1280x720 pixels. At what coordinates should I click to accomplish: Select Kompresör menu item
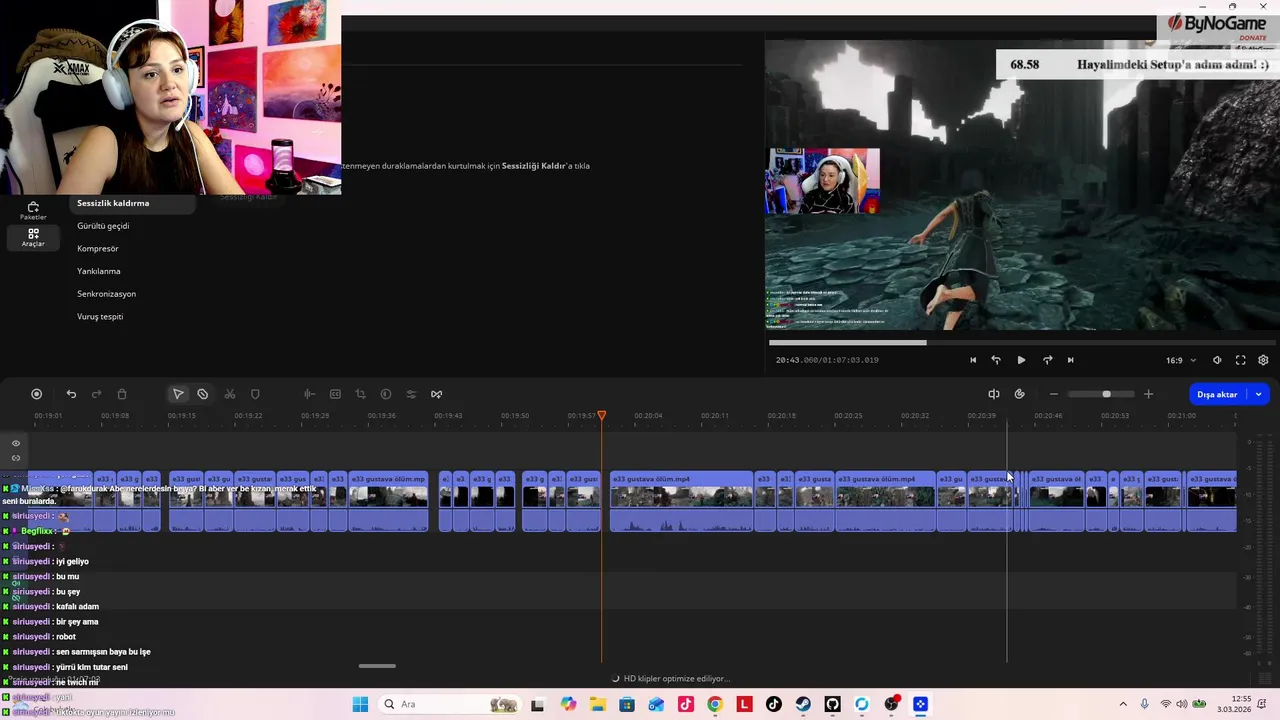(x=98, y=248)
